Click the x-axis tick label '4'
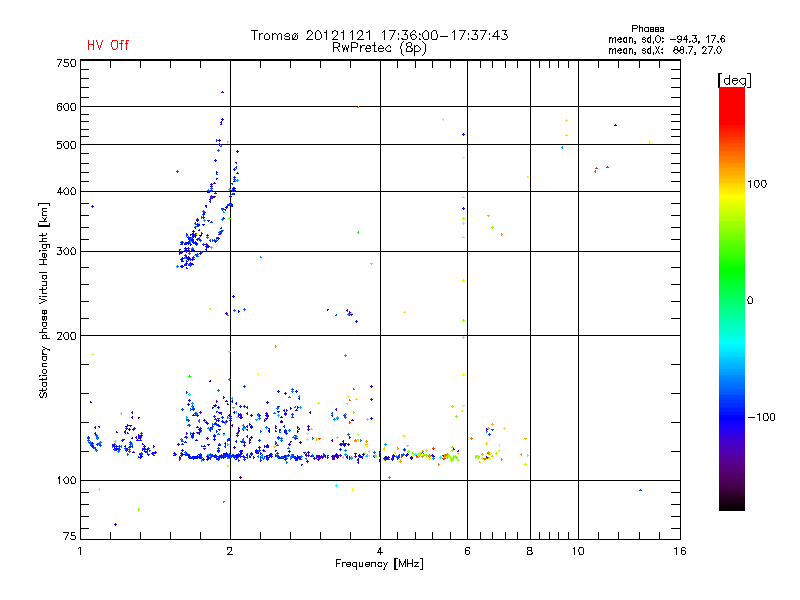800x600 pixels. click(x=380, y=551)
